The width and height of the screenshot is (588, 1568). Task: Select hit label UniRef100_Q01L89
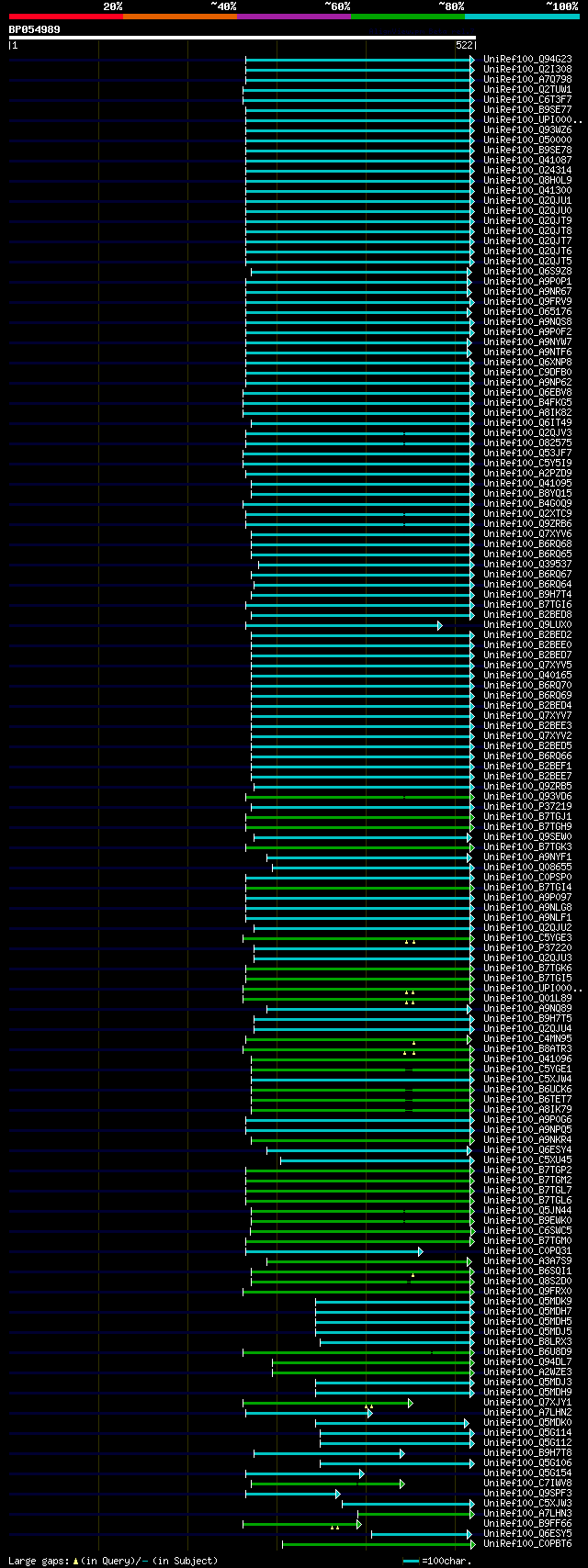click(x=527, y=999)
